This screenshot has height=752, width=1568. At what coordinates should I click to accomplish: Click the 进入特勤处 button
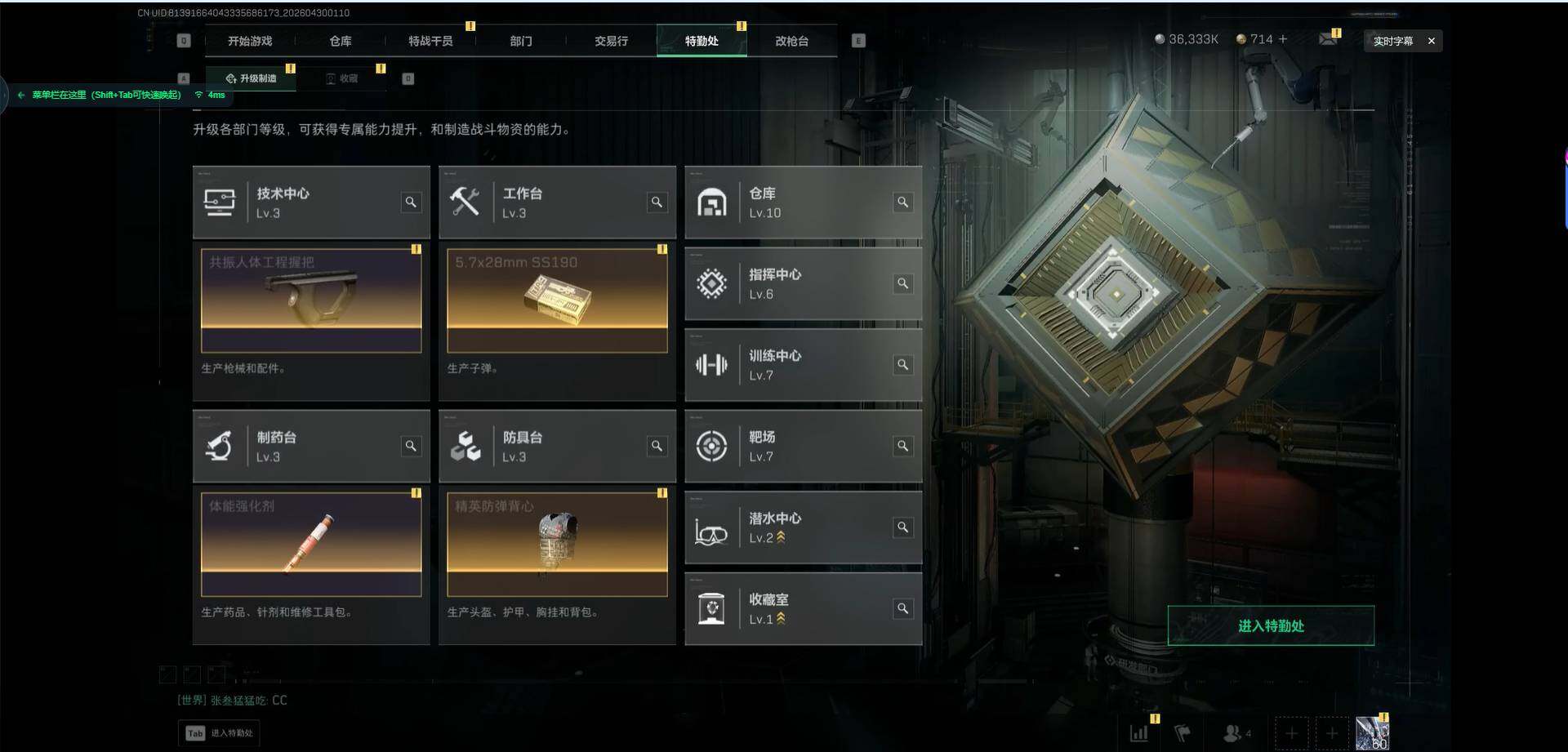[x=1271, y=625]
